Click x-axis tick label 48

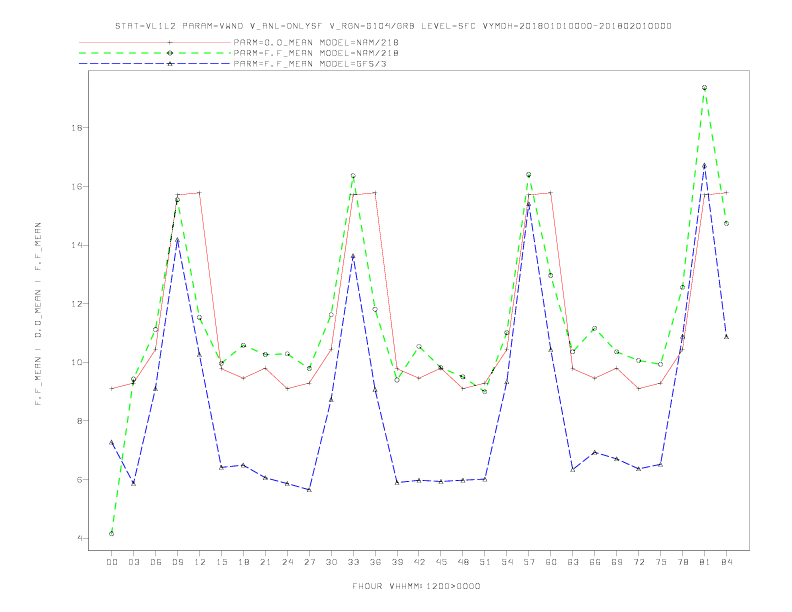pos(463,562)
